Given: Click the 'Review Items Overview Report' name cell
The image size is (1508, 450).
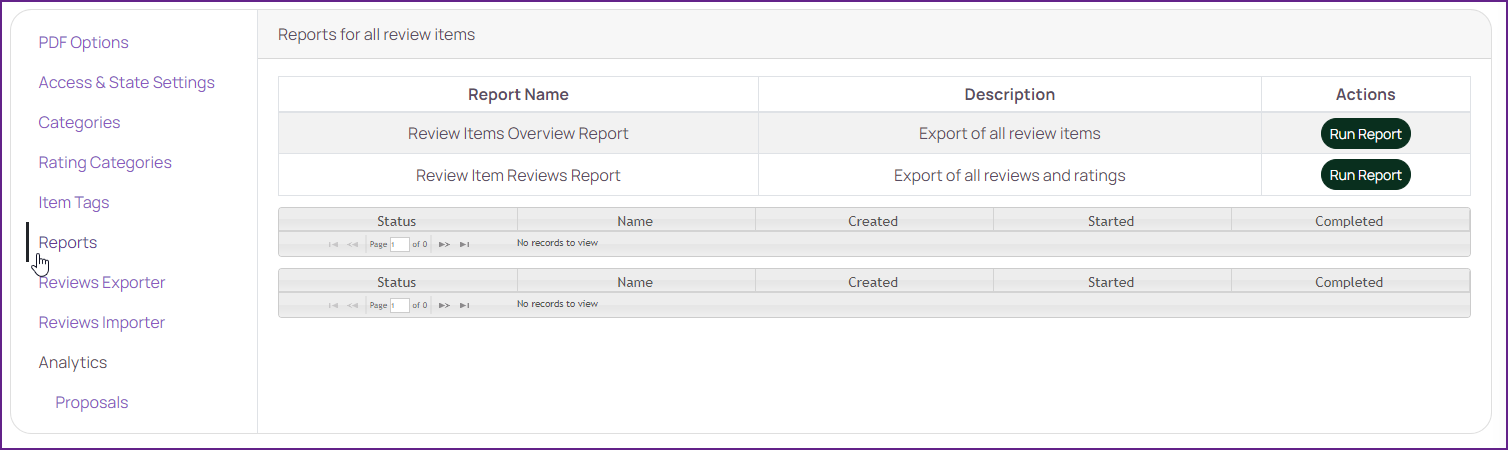Looking at the screenshot, I should click(518, 133).
